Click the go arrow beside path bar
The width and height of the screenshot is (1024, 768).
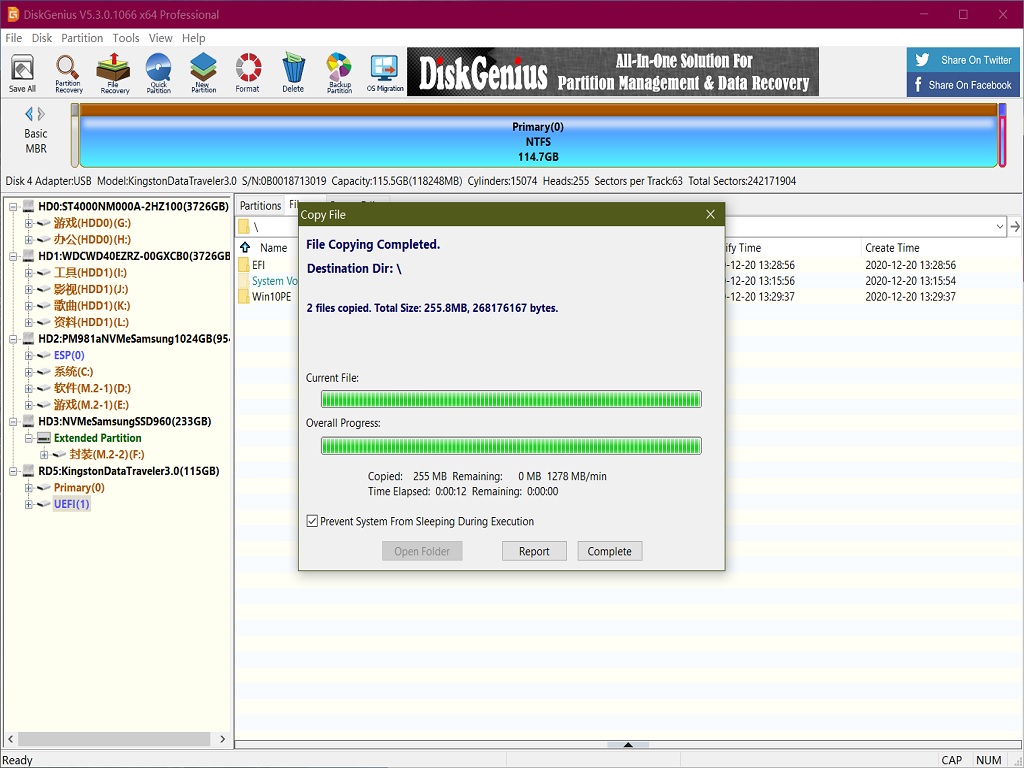pos(1015,227)
